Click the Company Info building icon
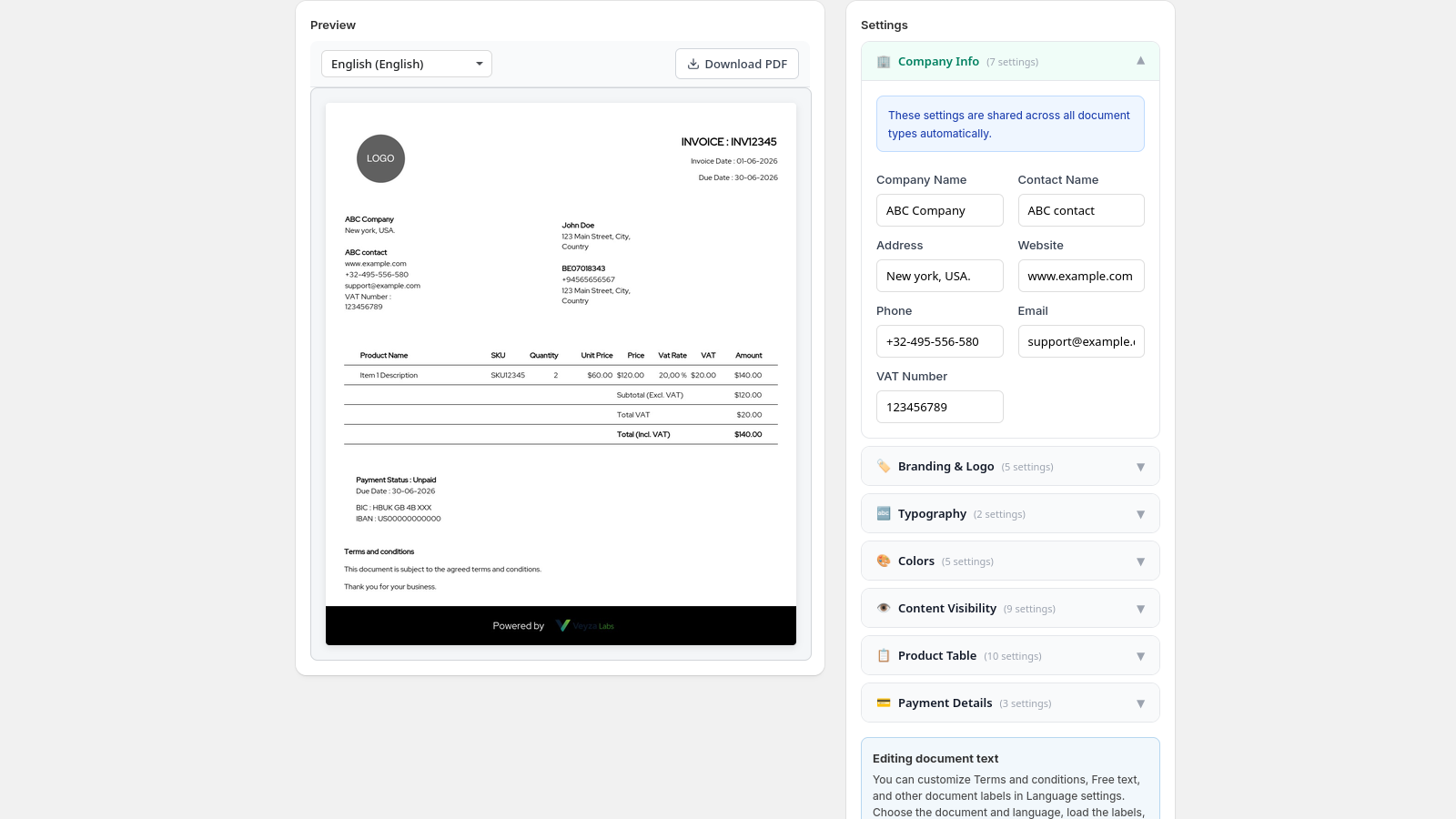Screen dimensions: 1456x819 tap(884, 62)
